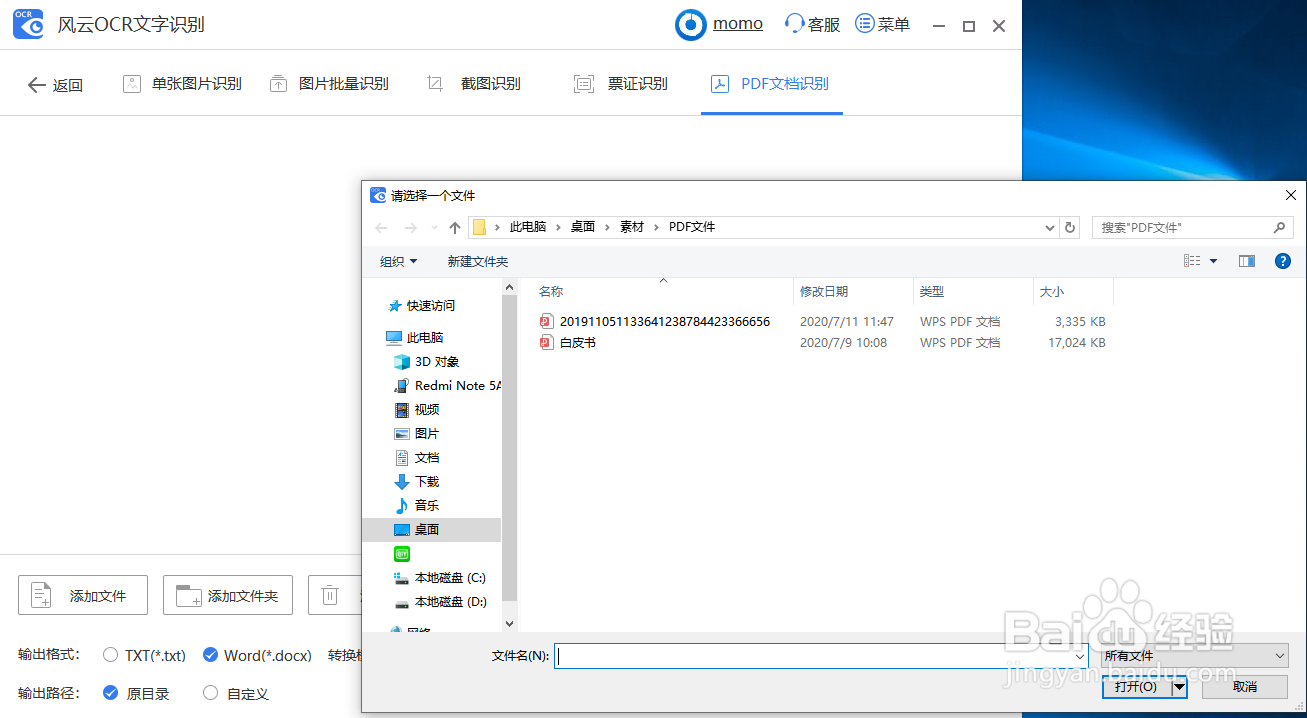
Task: Click 素材 breadcrumb in address bar
Action: [632, 228]
